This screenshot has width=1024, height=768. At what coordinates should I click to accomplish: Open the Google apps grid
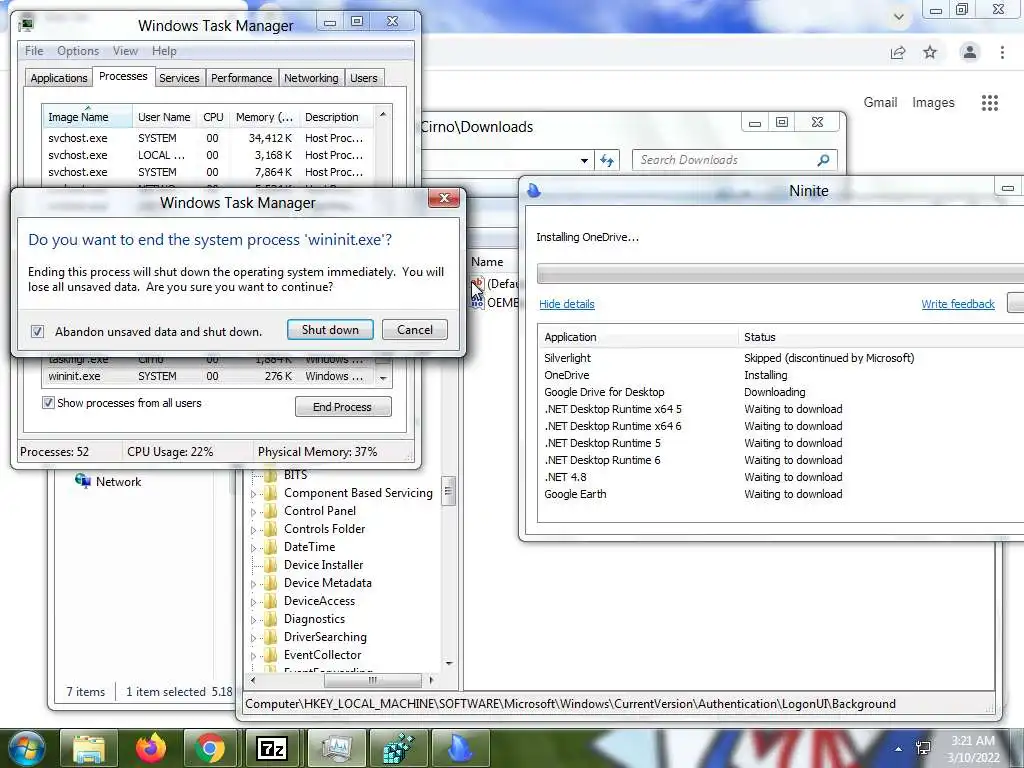pos(989,103)
